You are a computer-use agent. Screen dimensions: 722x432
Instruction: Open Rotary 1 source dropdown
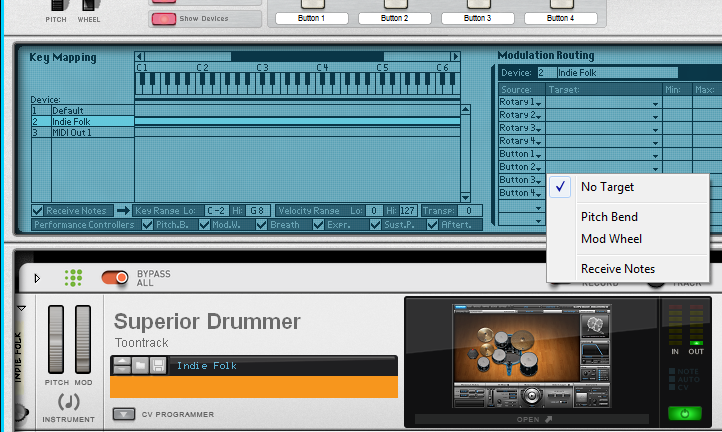[x=521, y=102]
